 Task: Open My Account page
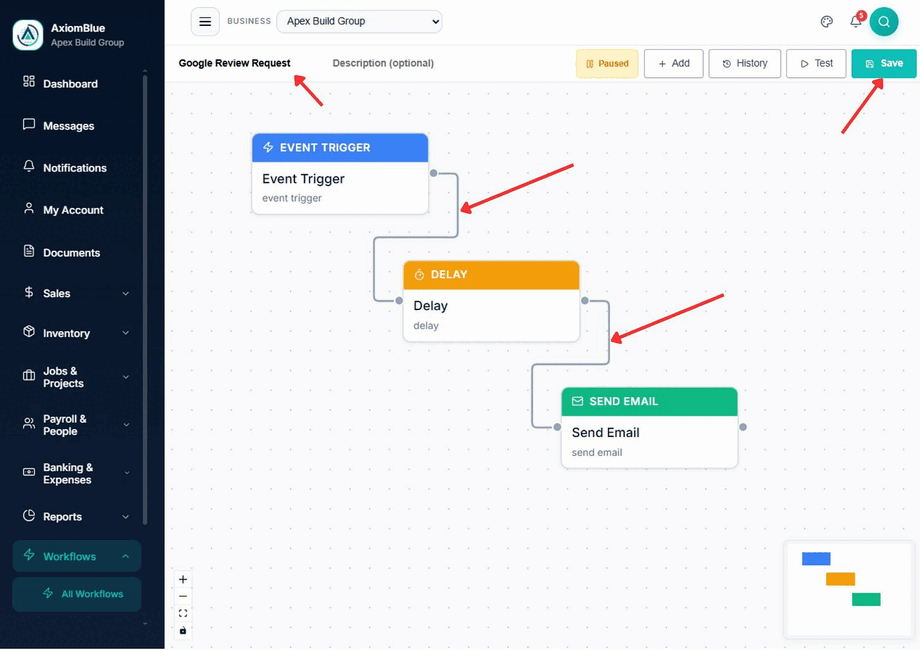point(73,210)
